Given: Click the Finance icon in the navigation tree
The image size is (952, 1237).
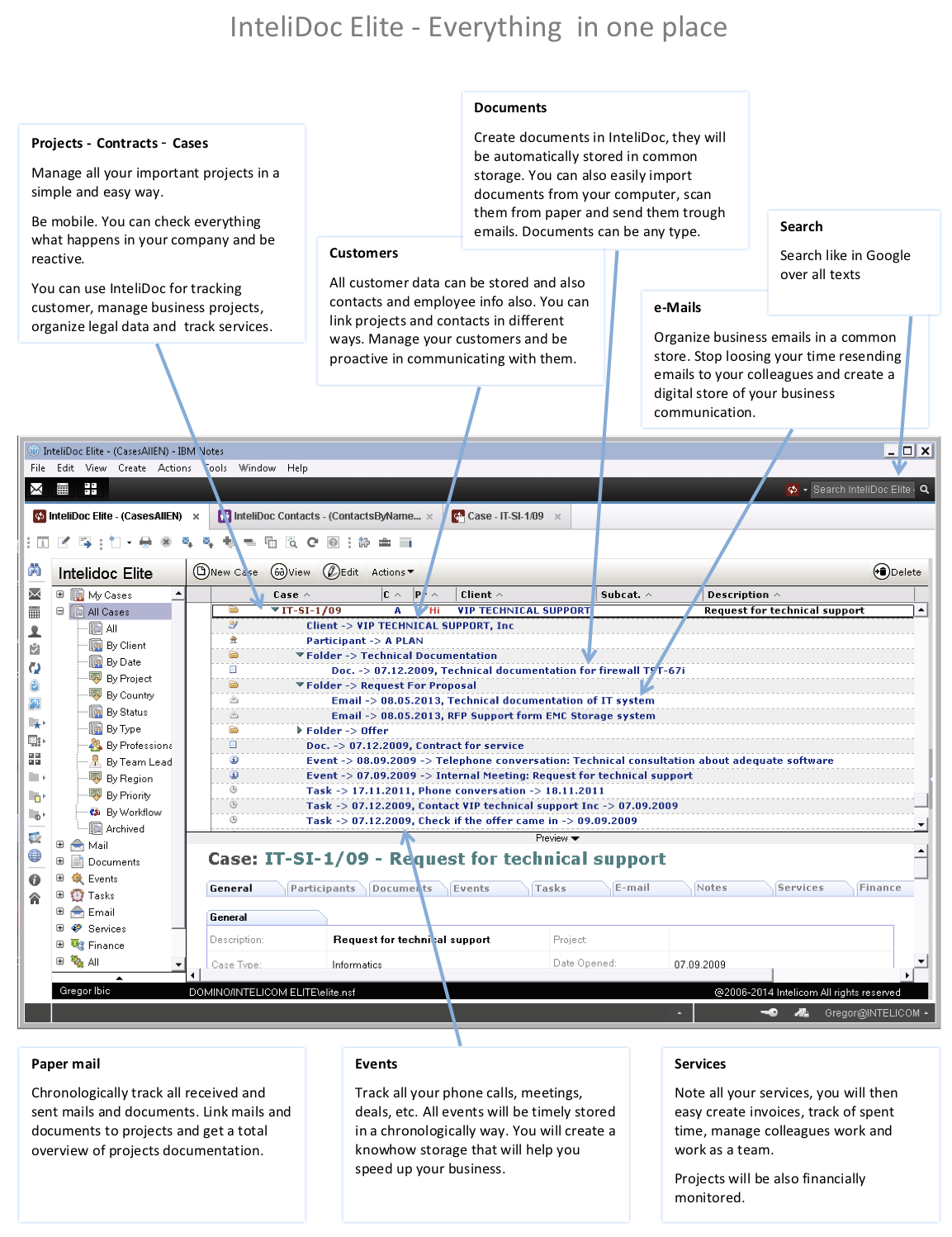Looking at the screenshot, I should tap(78, 945).
